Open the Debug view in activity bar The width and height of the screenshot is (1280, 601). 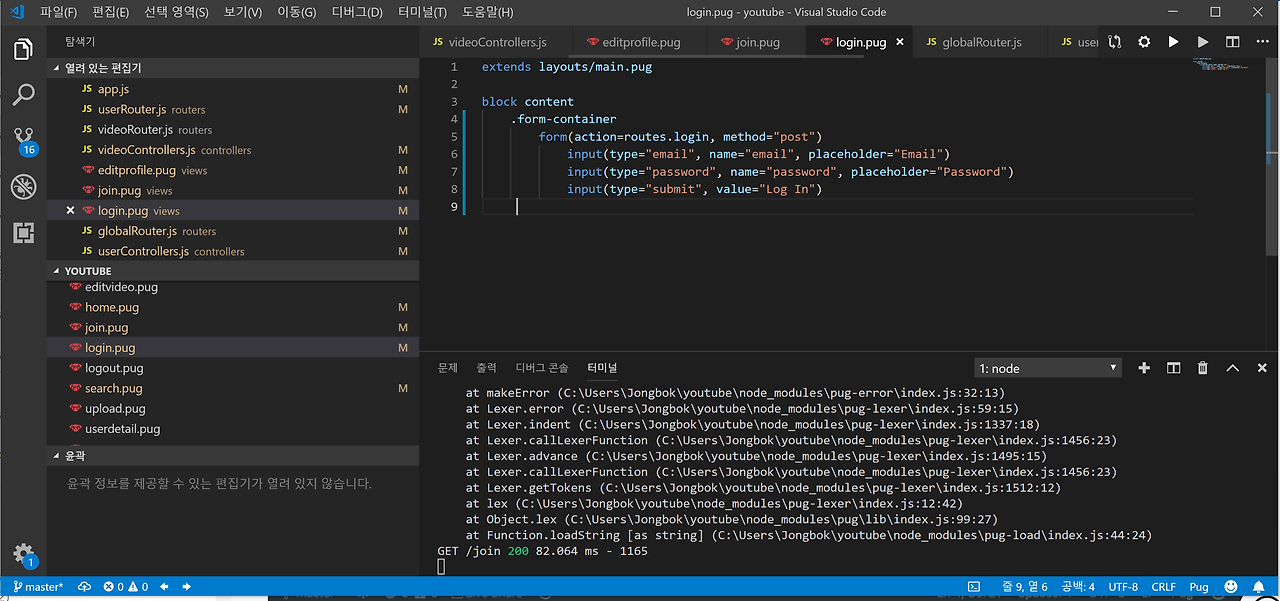pyautogui.click(x=23, y=186)
